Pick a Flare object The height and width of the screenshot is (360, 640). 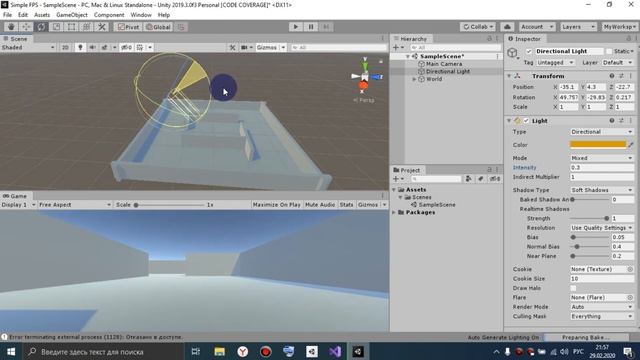click(x=630, y=298)
